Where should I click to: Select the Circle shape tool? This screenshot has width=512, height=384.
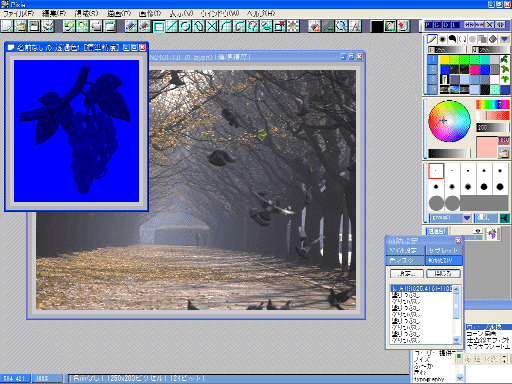click(x=185, y=26)
